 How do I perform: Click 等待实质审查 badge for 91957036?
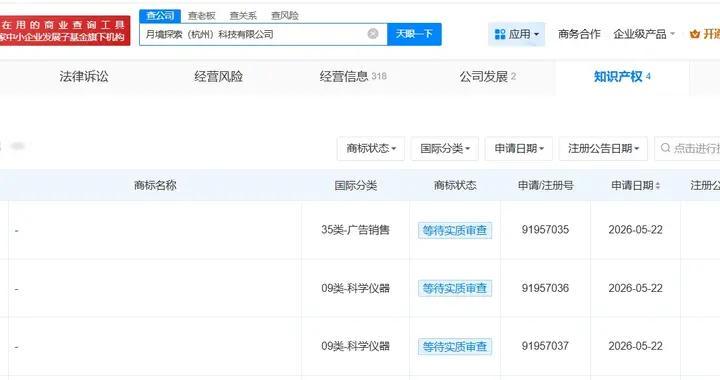(x=455, y=288)
